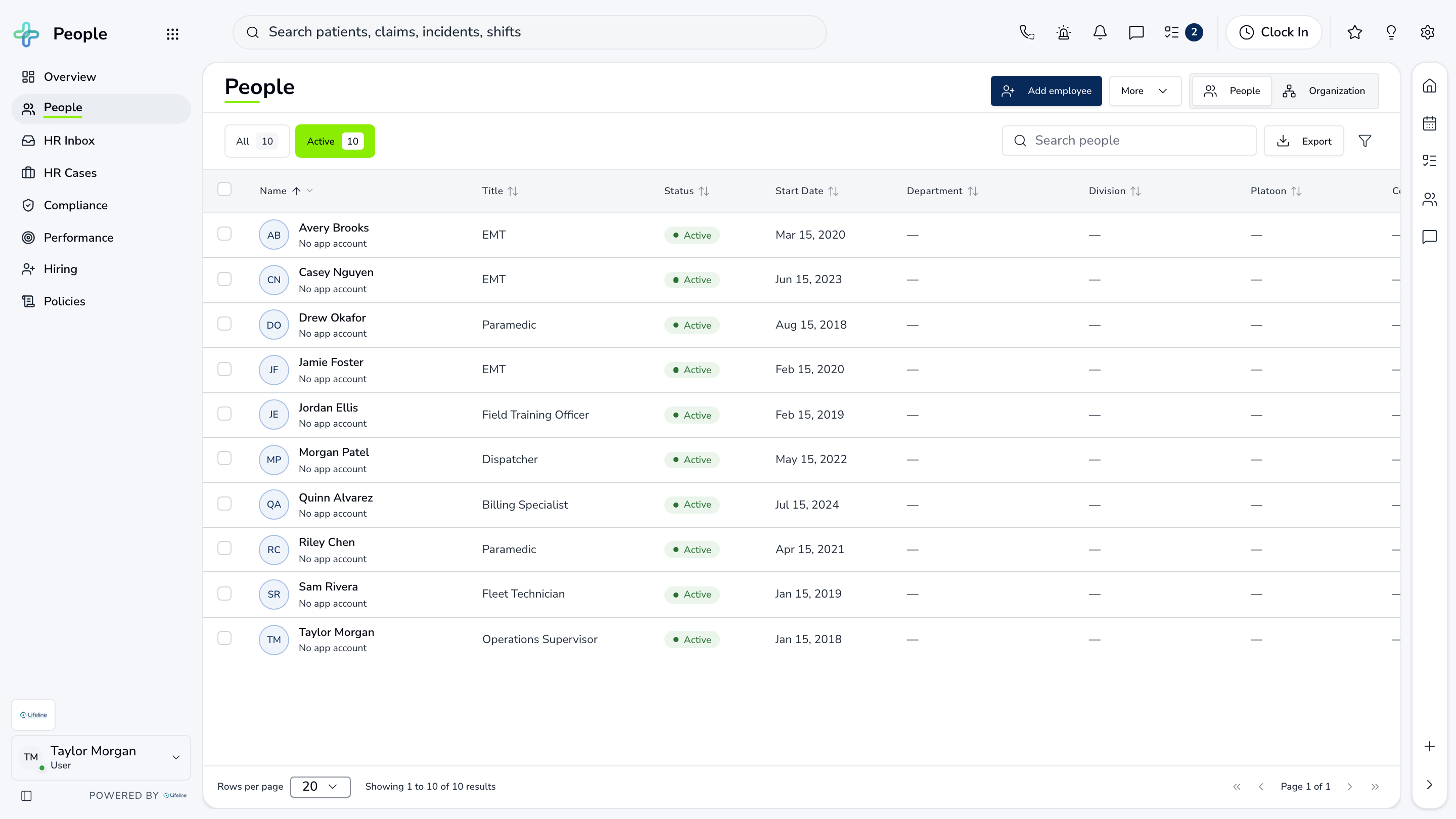Focus the global search patients field
1456x819 pixels.
(530, 32)
